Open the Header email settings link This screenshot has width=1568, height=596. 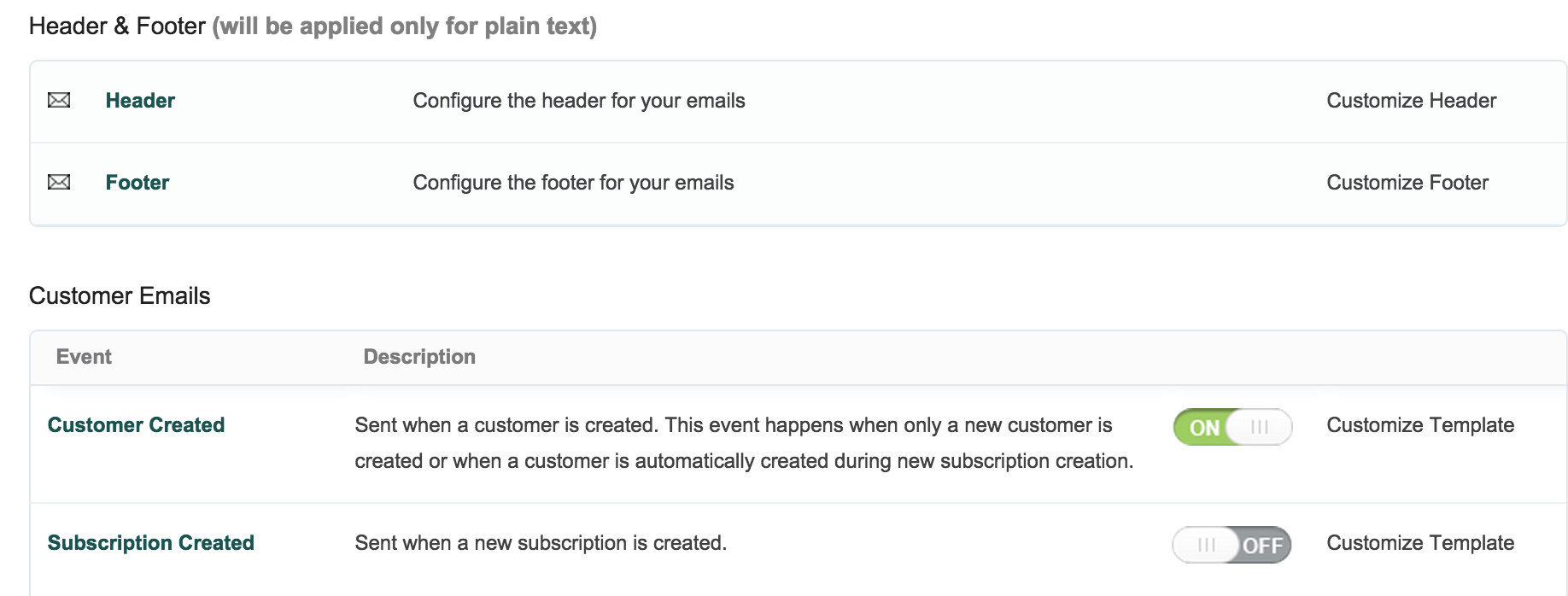coord(140,101)
